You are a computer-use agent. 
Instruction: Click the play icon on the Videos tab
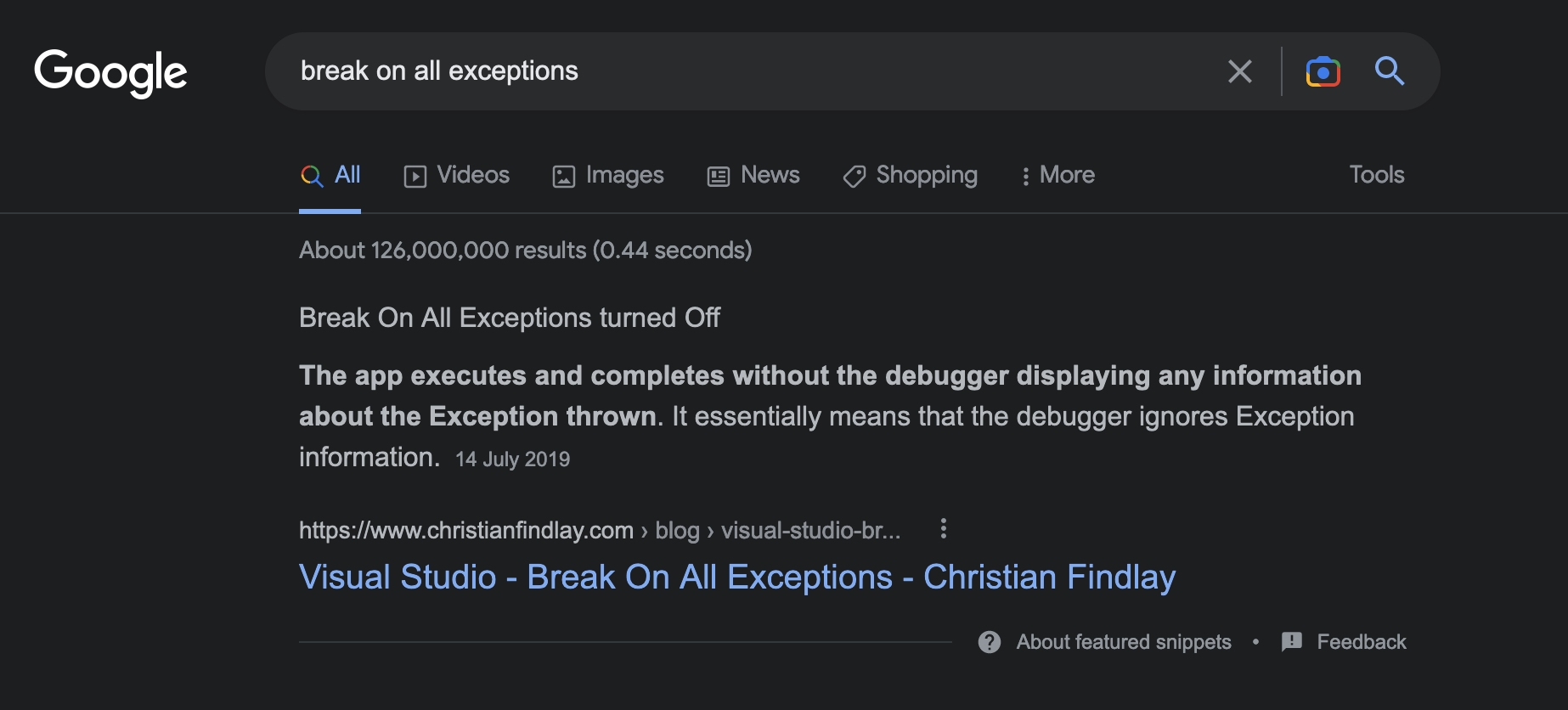415,176
